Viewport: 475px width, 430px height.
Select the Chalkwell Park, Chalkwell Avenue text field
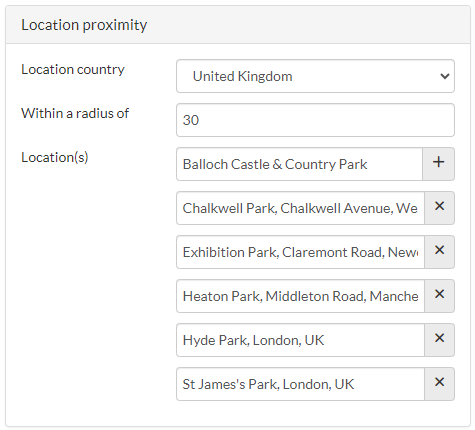300,208
